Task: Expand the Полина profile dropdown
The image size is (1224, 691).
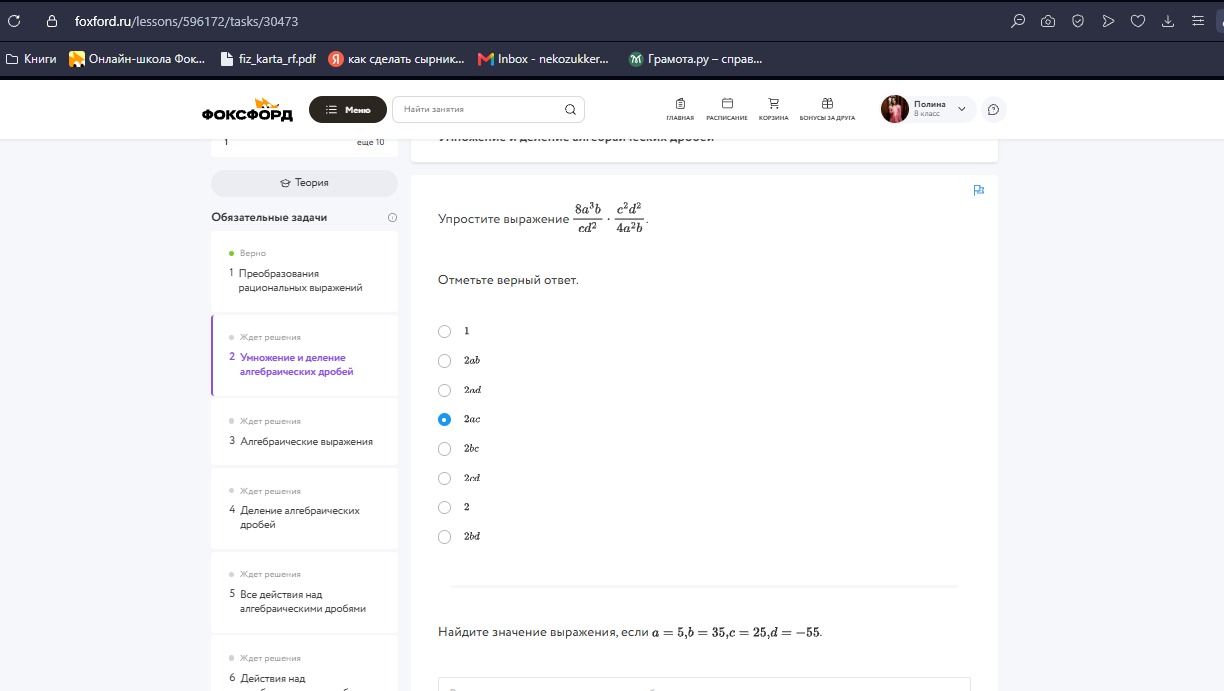Action: click(962, 109)
